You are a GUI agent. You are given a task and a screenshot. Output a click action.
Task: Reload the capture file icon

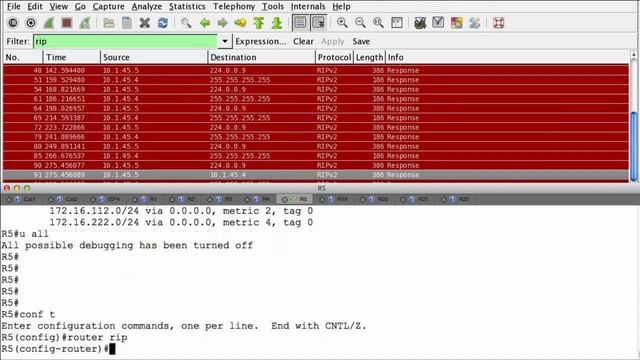click(162, 23)
